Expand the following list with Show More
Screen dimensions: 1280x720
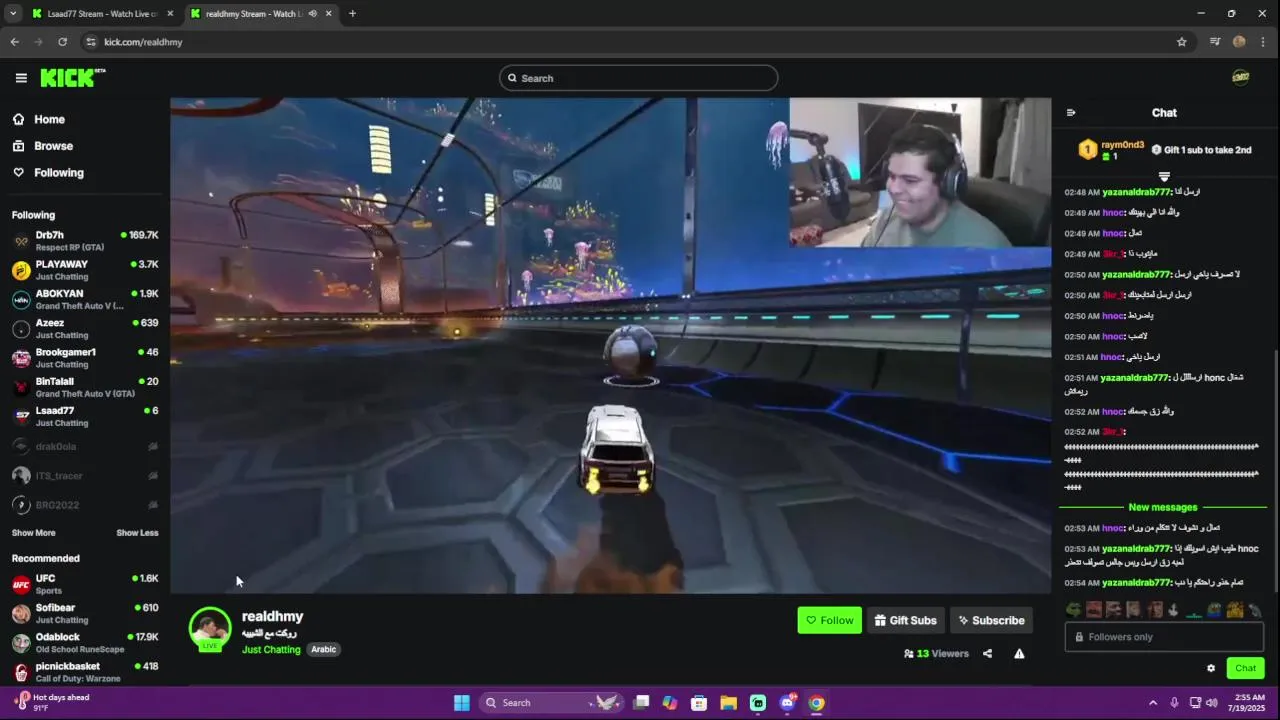[34, 533]
